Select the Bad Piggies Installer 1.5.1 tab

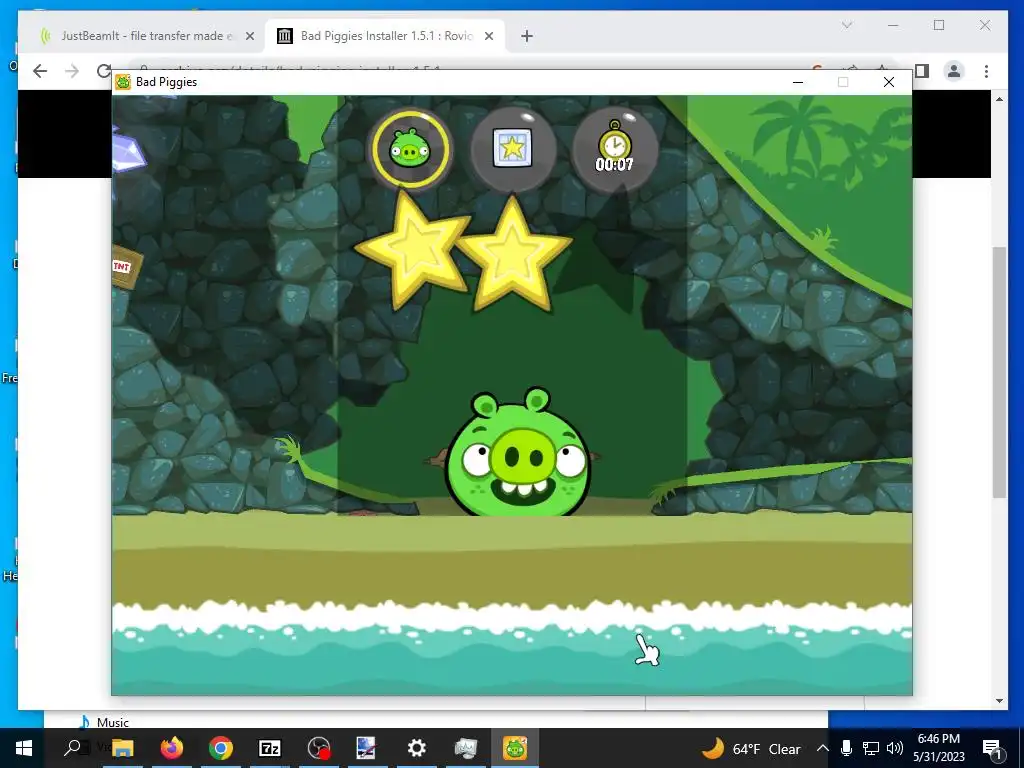[386, 35]
